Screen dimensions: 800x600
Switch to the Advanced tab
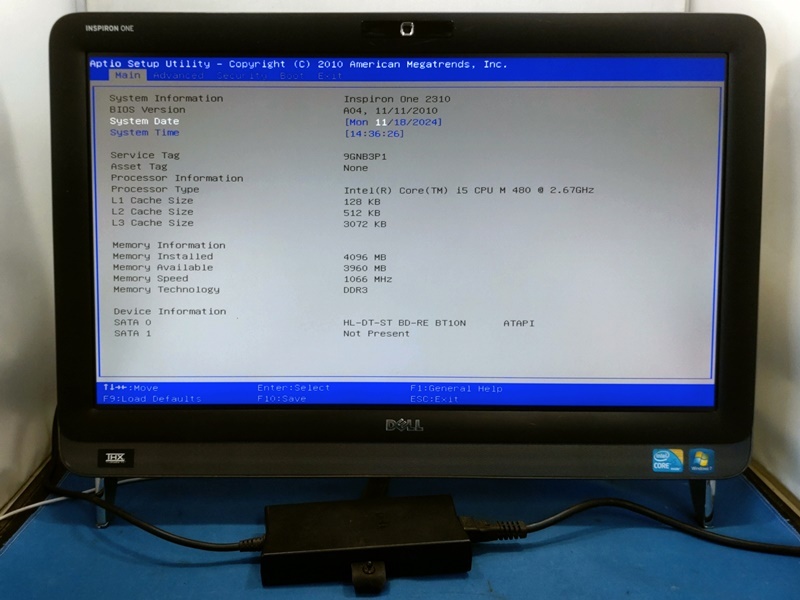(179, 76)
